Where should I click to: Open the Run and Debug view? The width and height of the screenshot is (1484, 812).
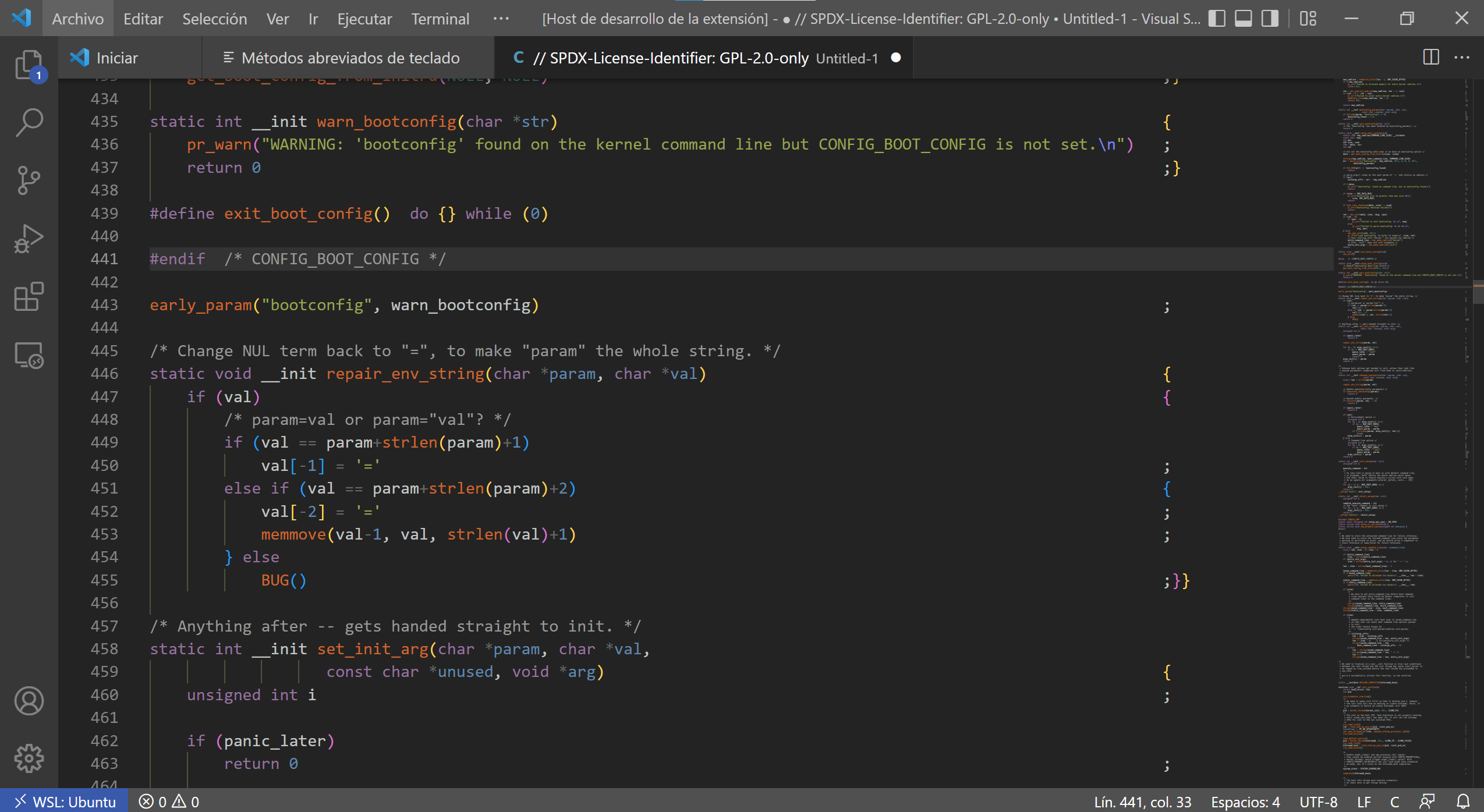point(29,239)
